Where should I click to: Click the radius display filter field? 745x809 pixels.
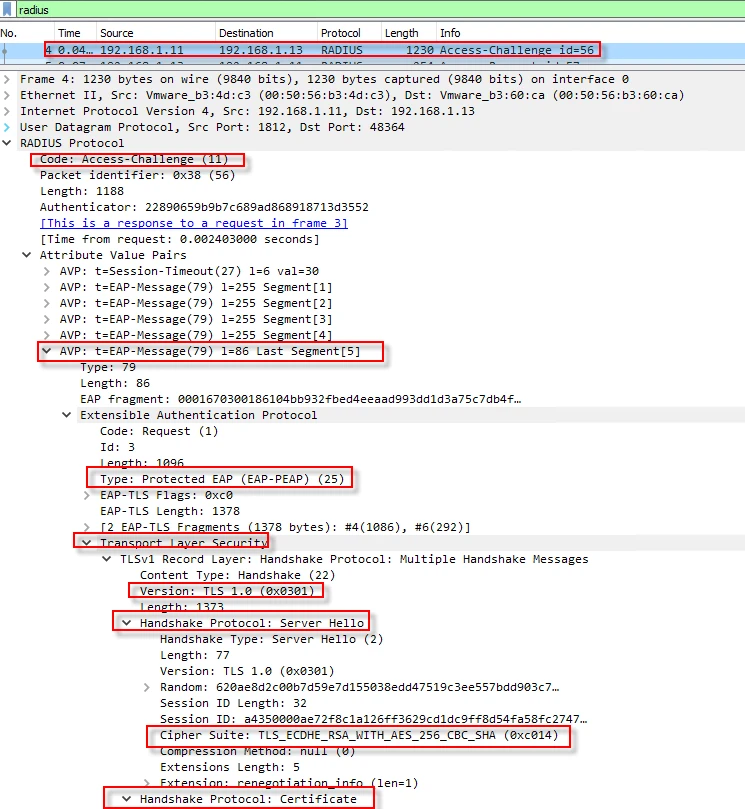[300, 10]
